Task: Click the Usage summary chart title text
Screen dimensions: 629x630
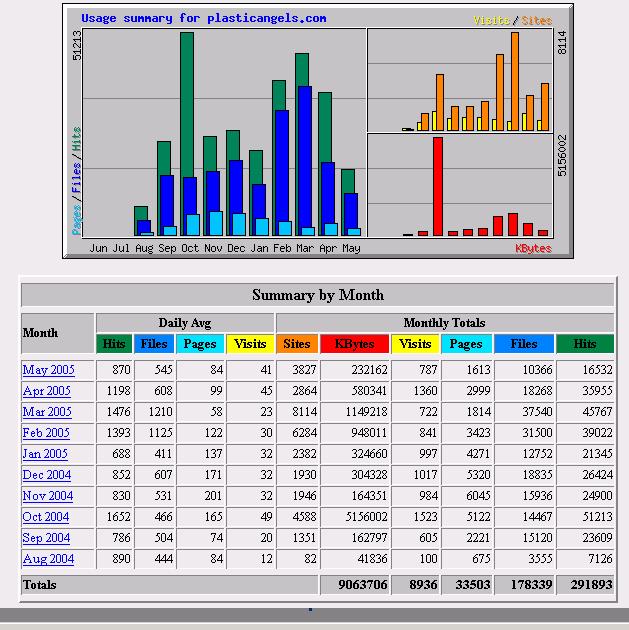Action: coord(203,18)
